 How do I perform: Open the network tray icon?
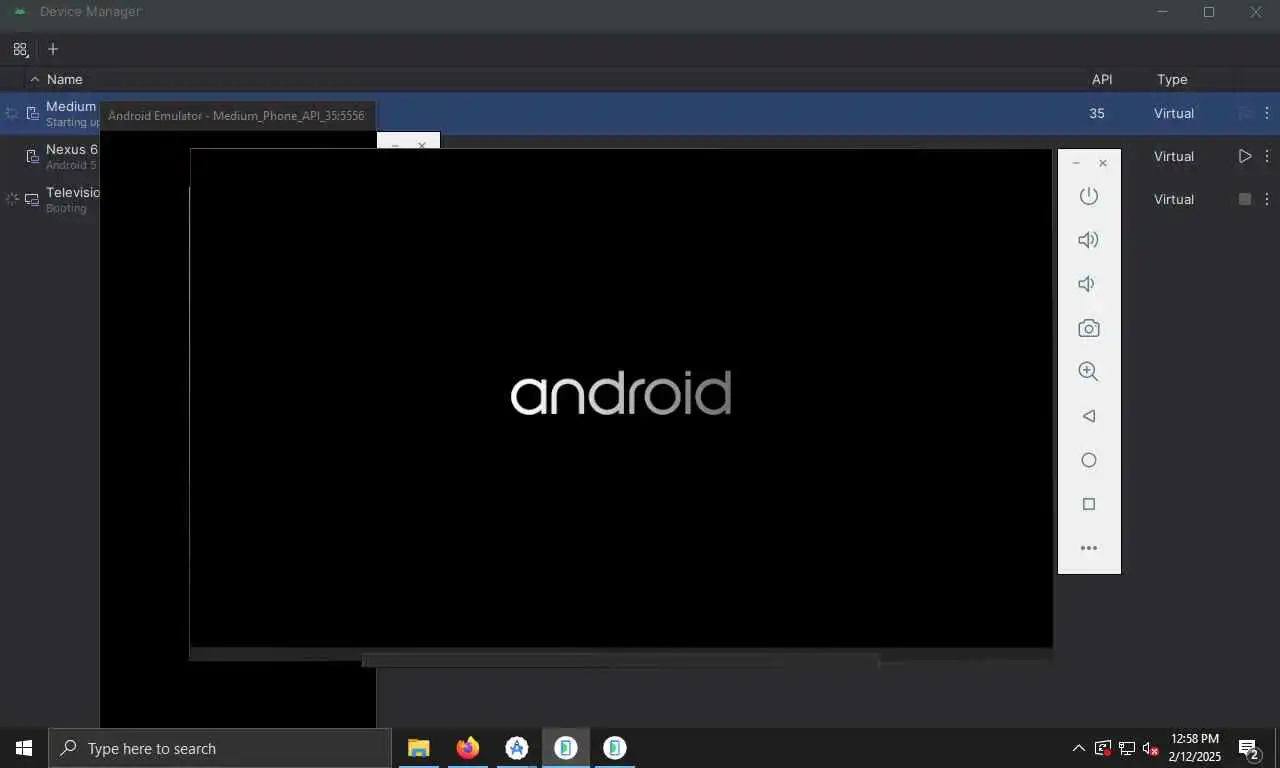(x=1126, y=748)
